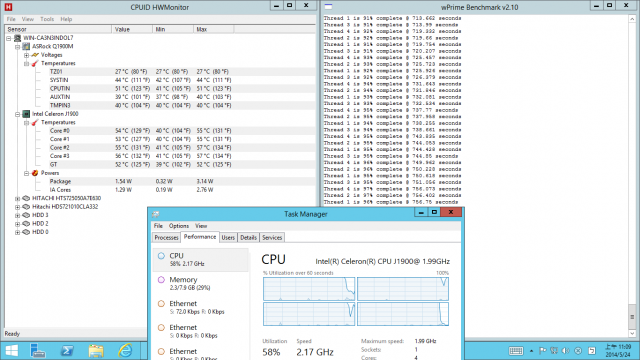This screenshot has height=360, width=640.
Task: Click the ASRock Q1900M motherboard icon
Action: tap(26, 47)
